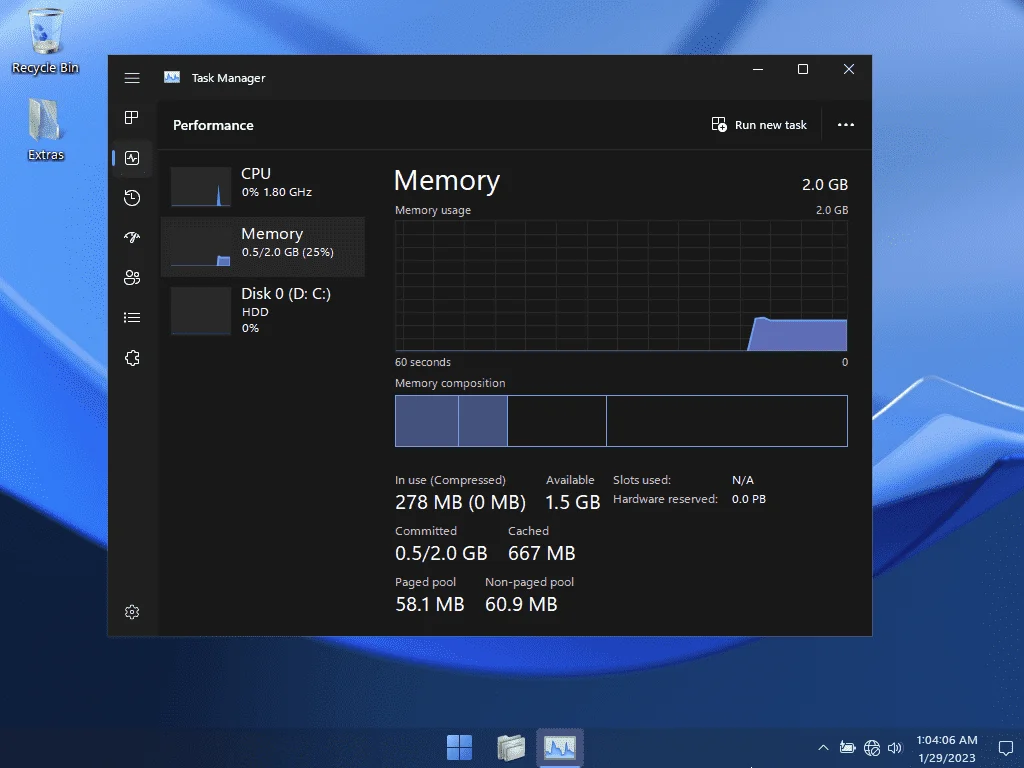Open the Windows Start button on taskbar
The width and height of the screenshot is (1024, 768).
click(459, 747)
